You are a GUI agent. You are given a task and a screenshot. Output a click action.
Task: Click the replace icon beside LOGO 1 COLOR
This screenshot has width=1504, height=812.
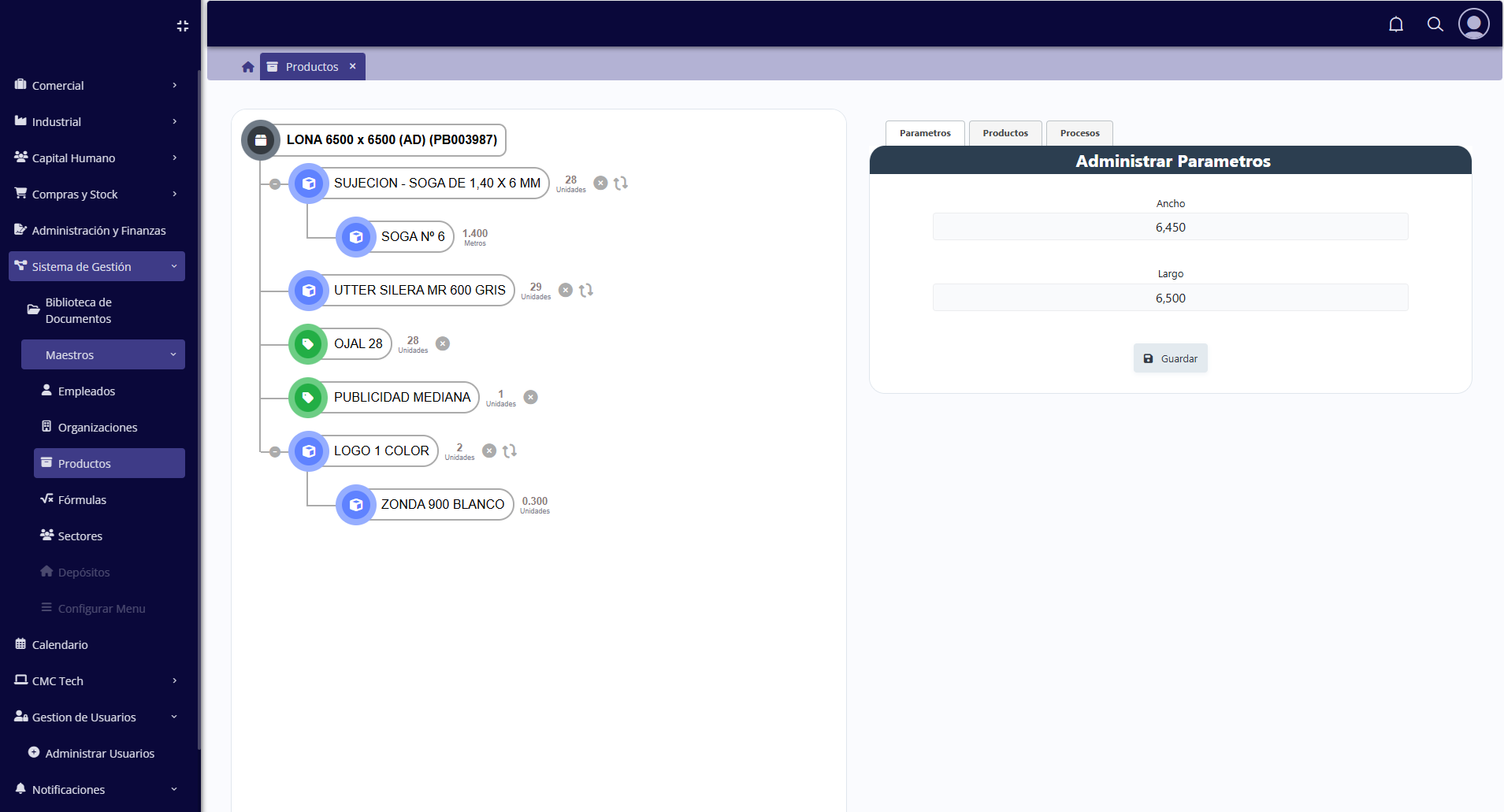(510, 450)
